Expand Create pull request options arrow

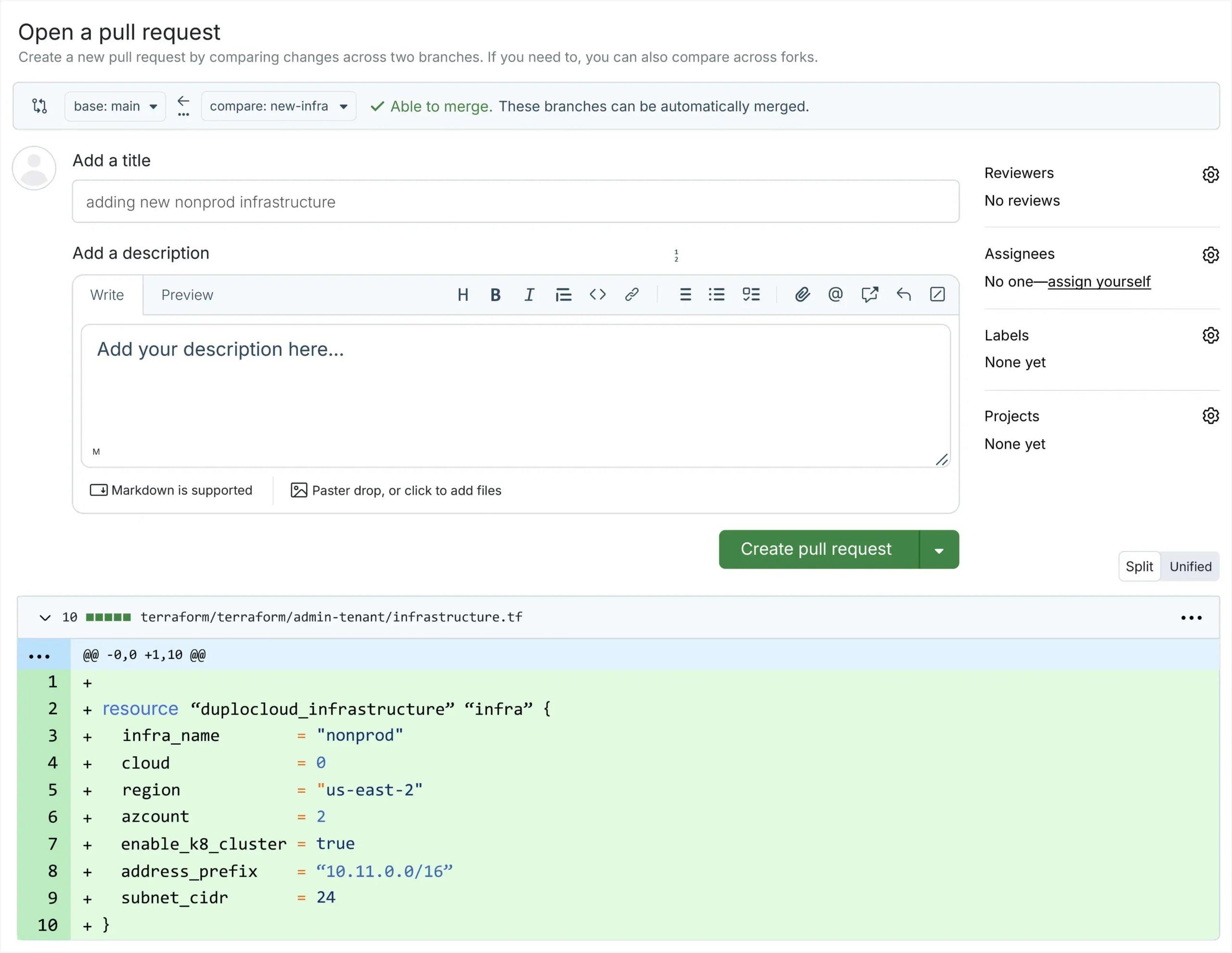(938, 550)
